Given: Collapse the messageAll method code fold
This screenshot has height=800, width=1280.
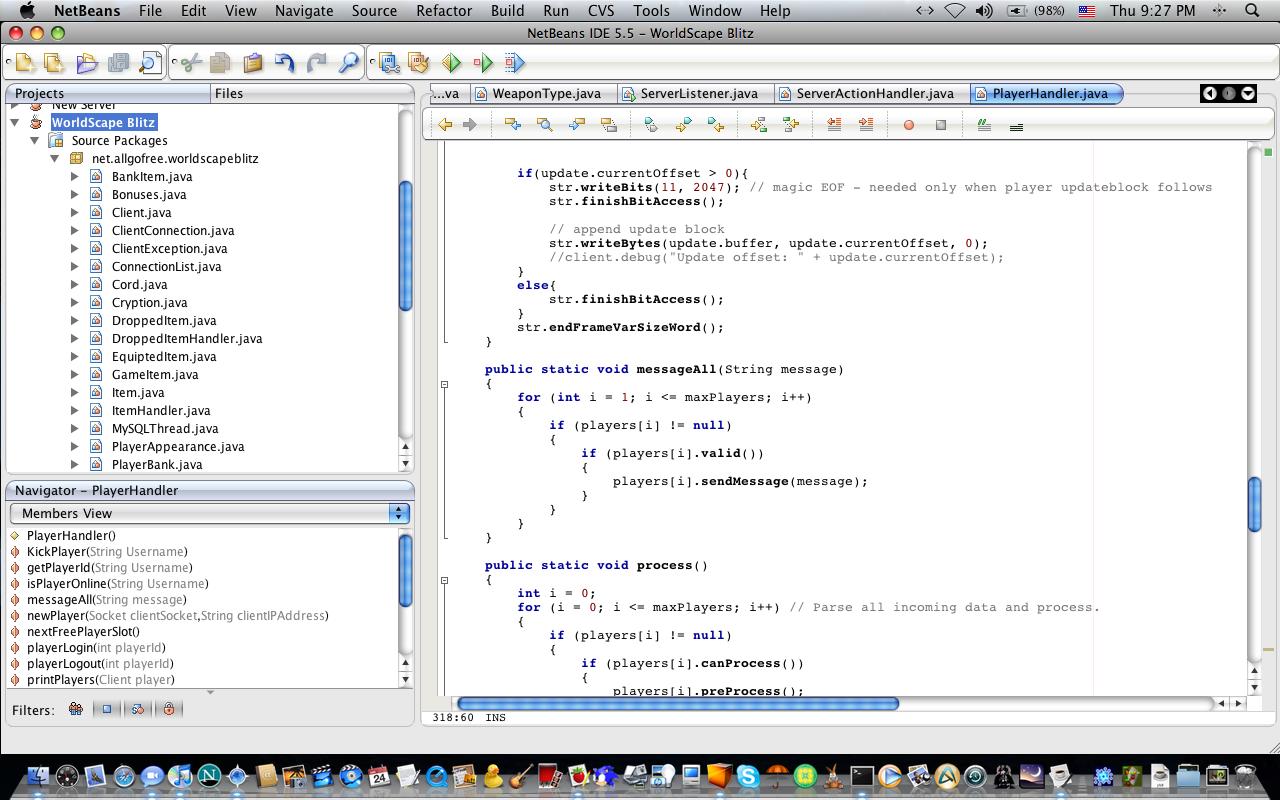Looking at the screenshot, I should click(445, 384).
